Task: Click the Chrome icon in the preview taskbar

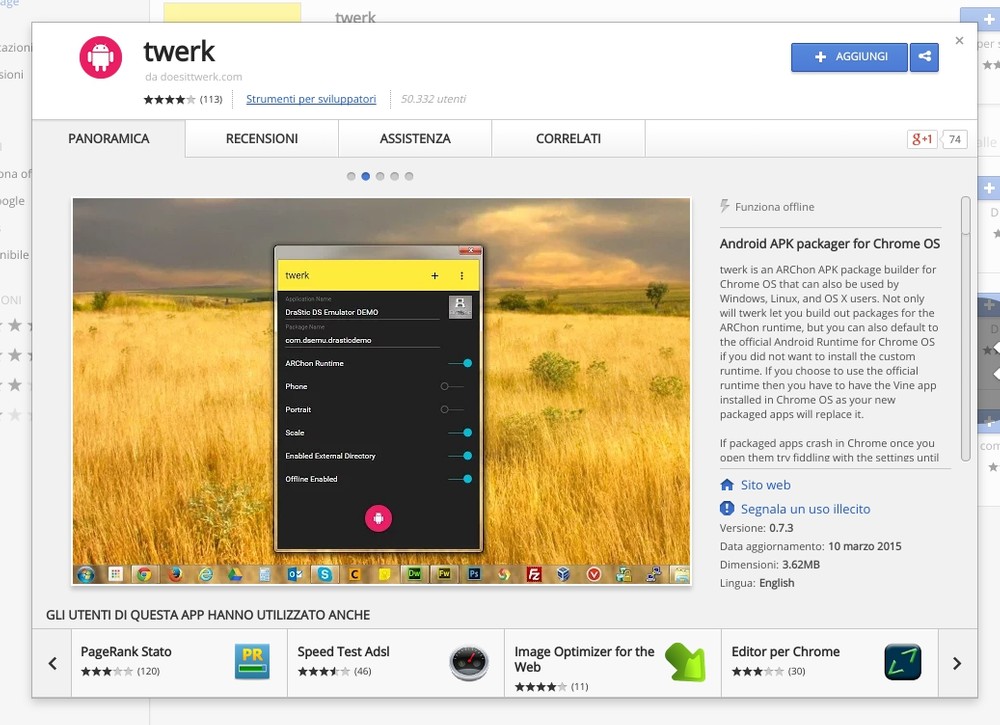Action: (x=144, y=575)
